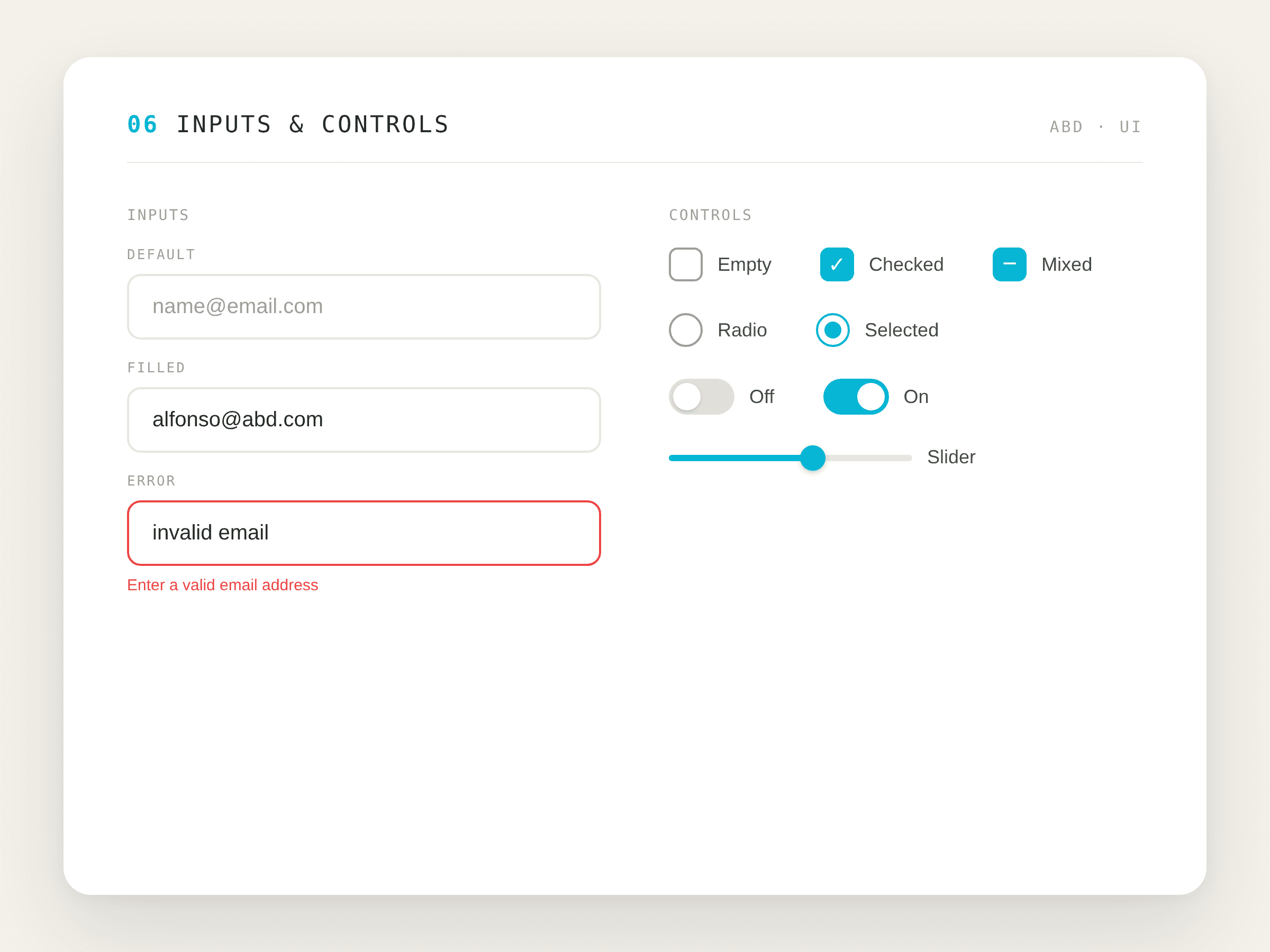Click the 'Selected' radio label
The width and height of the screenshot is (1270, 952).
coord(901,330)
